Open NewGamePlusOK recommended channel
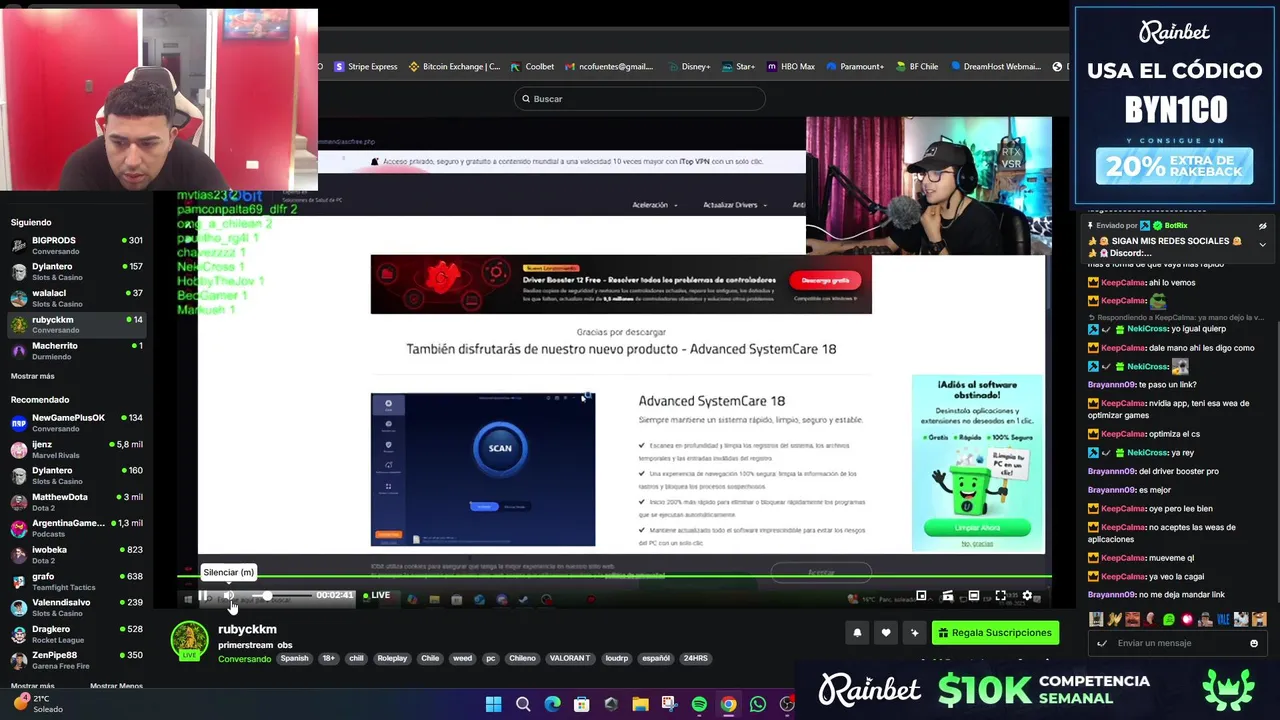This screenshot has height=720, width=1280. [x=76, y=422]
